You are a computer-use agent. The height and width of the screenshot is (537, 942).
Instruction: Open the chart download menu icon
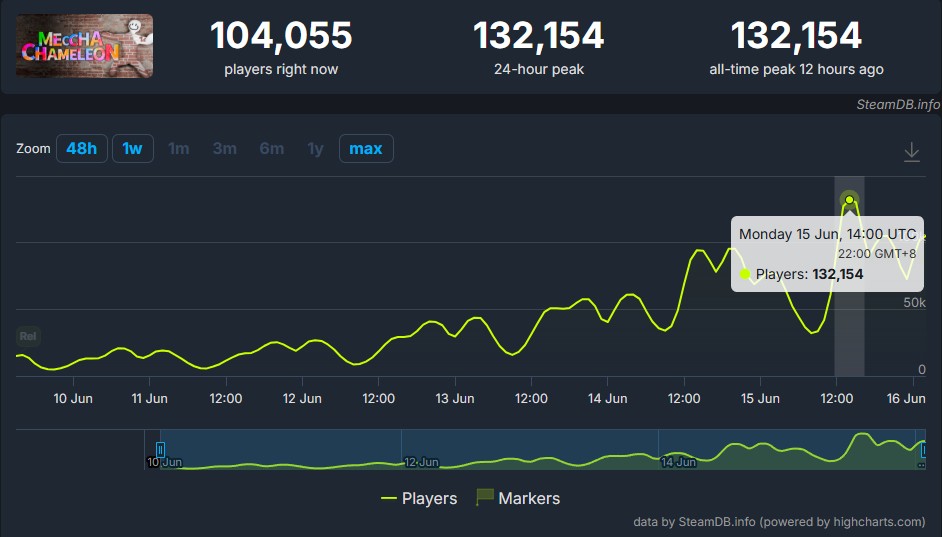tap(911, 151)
